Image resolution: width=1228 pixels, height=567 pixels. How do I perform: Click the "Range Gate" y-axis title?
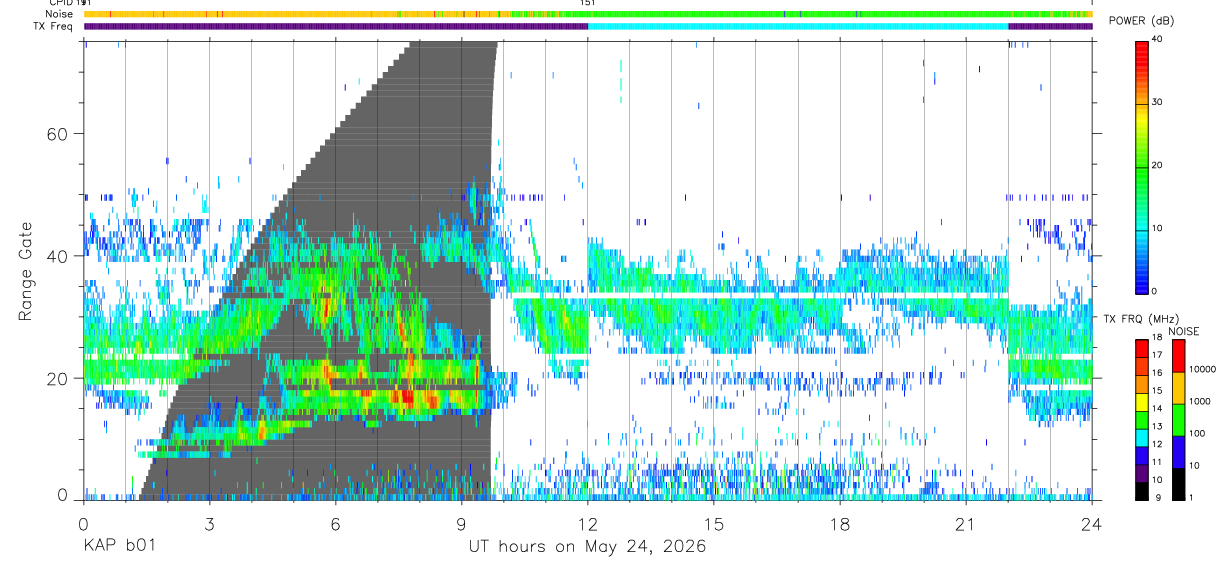pos(24,272)
